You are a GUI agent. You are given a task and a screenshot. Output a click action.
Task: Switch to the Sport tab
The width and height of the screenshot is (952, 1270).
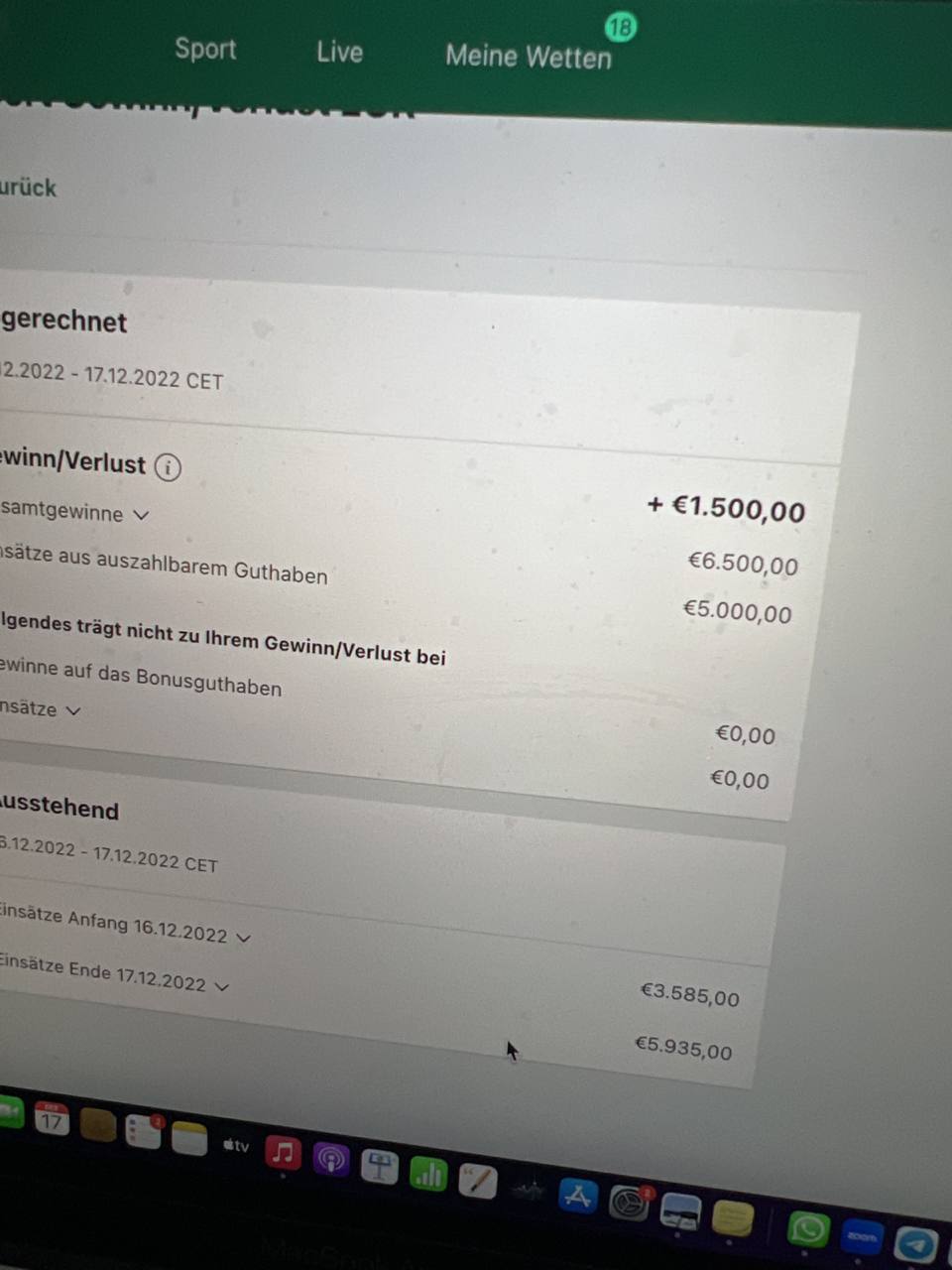coord(205,49)
